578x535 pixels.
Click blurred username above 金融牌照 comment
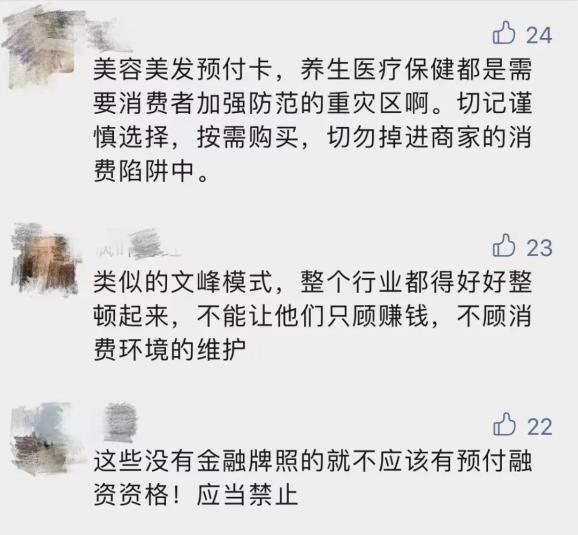tap(120, 422)
